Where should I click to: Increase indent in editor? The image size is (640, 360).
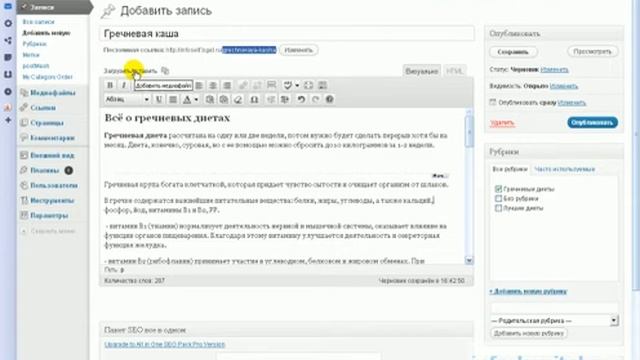[x=285, y=99]
